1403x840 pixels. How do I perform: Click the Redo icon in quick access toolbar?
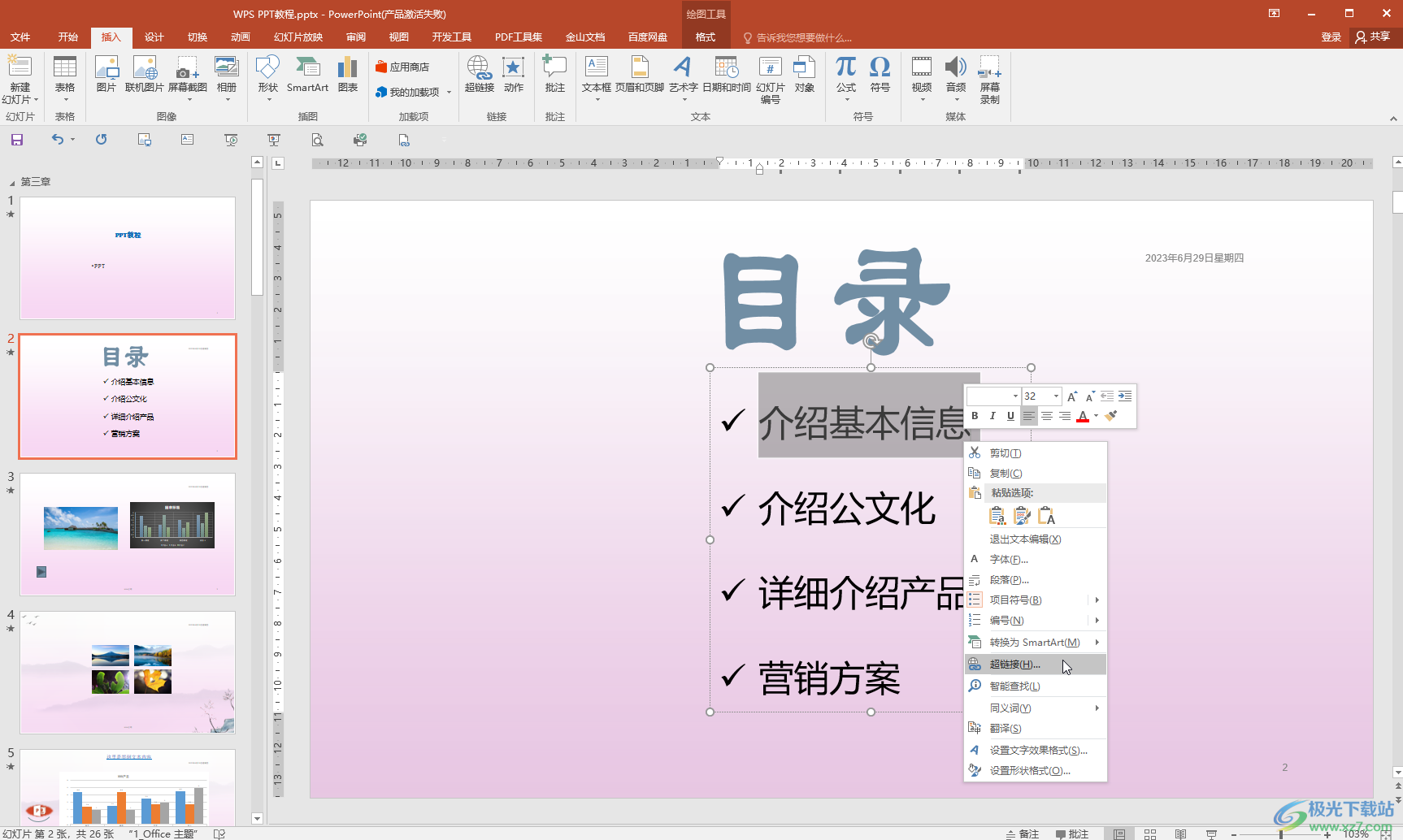pyautogui.click(x=101, y=140)
